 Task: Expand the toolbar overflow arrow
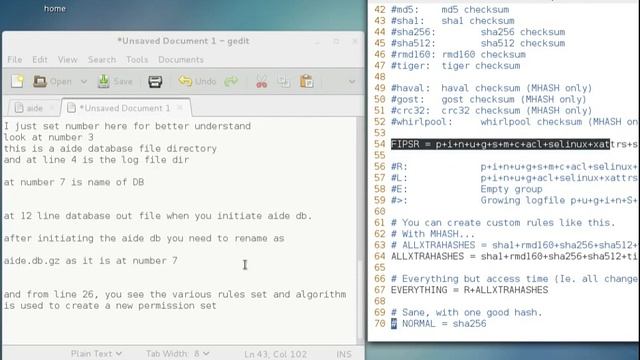[x=351, y=82]
